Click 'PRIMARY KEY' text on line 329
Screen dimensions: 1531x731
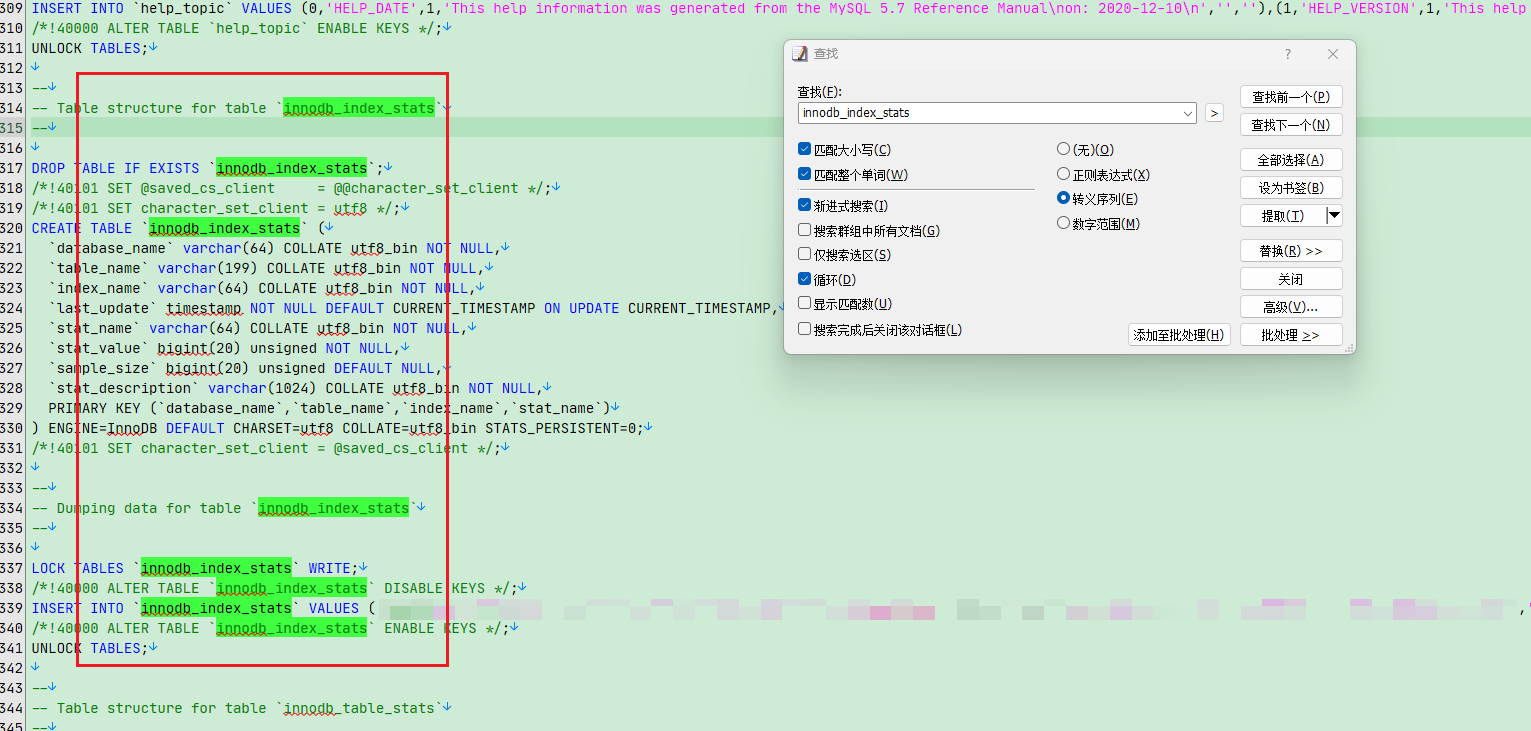pos(95,408)
